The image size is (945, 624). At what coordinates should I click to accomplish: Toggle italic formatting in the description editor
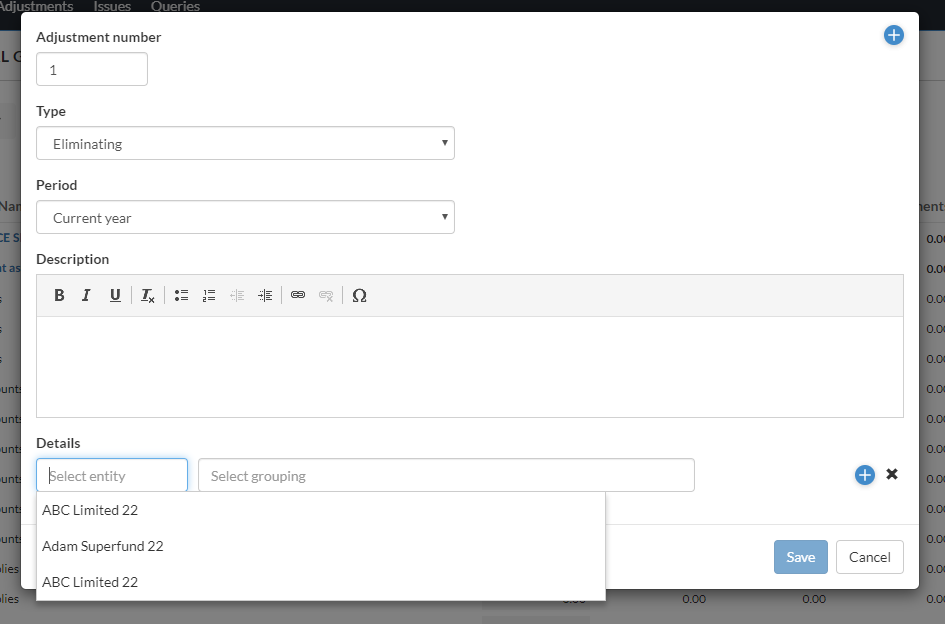coord(86,295)
